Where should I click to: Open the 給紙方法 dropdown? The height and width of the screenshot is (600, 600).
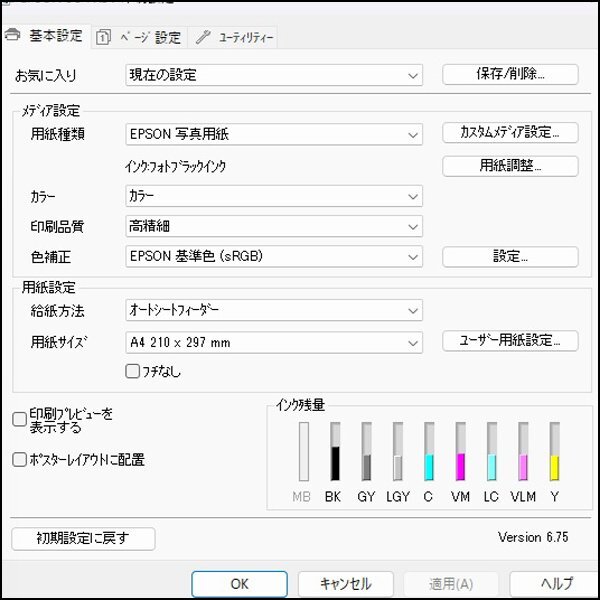click(x=274, y=310)
